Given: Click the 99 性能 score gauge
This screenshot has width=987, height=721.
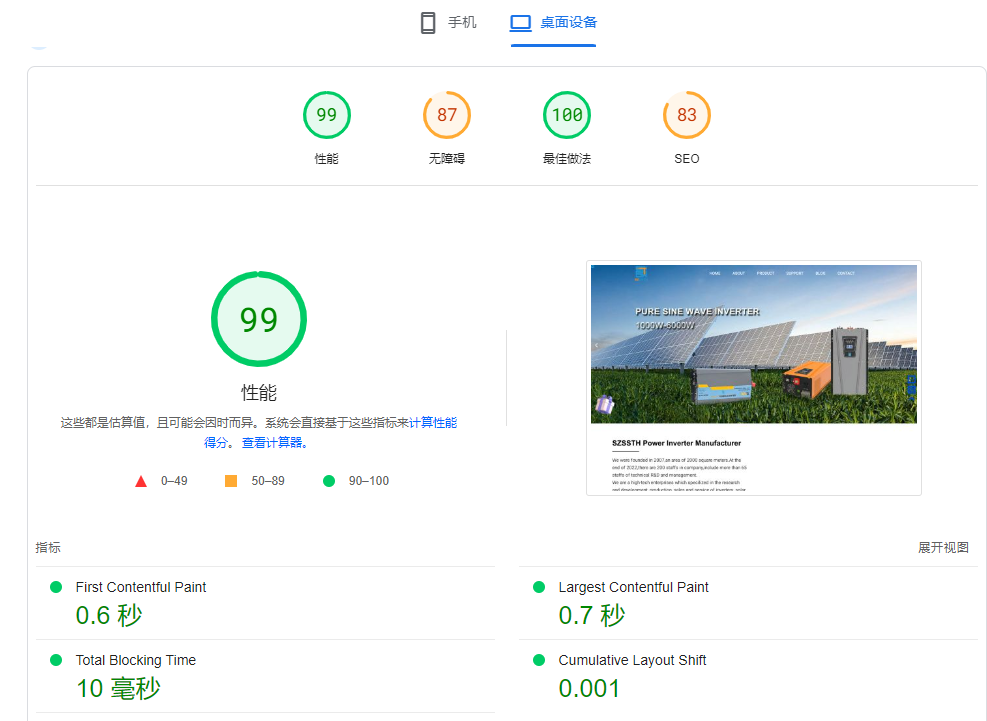Looking at the screenshot, I should [326, 114].
